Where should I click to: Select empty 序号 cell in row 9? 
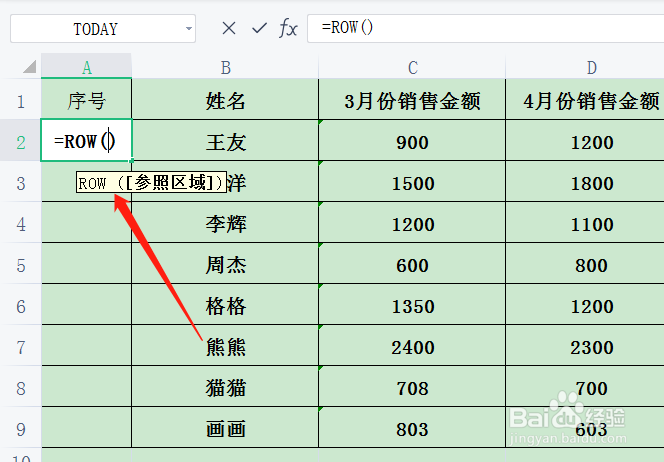pos(86,429)
